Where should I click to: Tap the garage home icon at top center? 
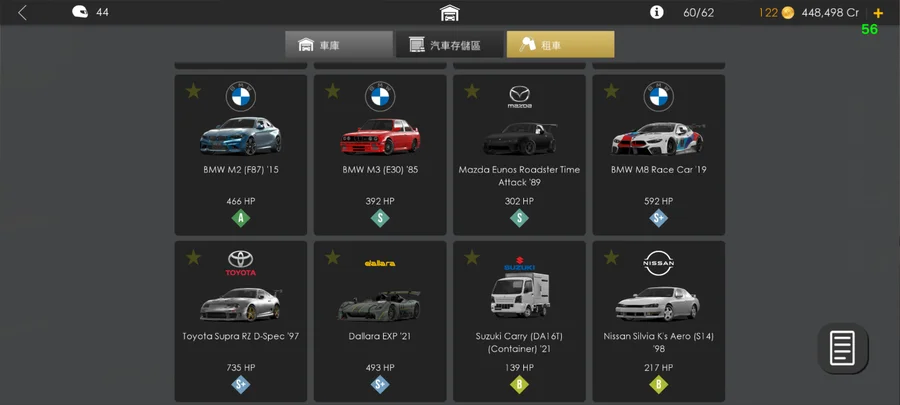coord(450,13)
